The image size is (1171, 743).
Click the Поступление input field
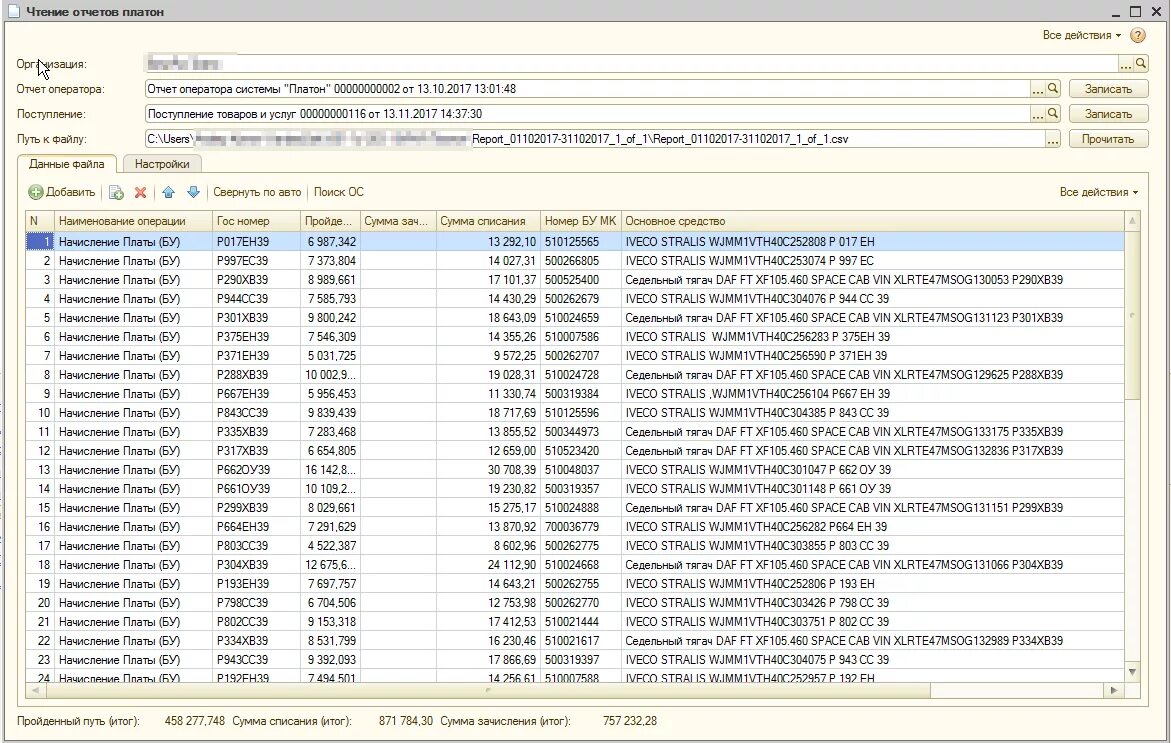coord(587,114)
